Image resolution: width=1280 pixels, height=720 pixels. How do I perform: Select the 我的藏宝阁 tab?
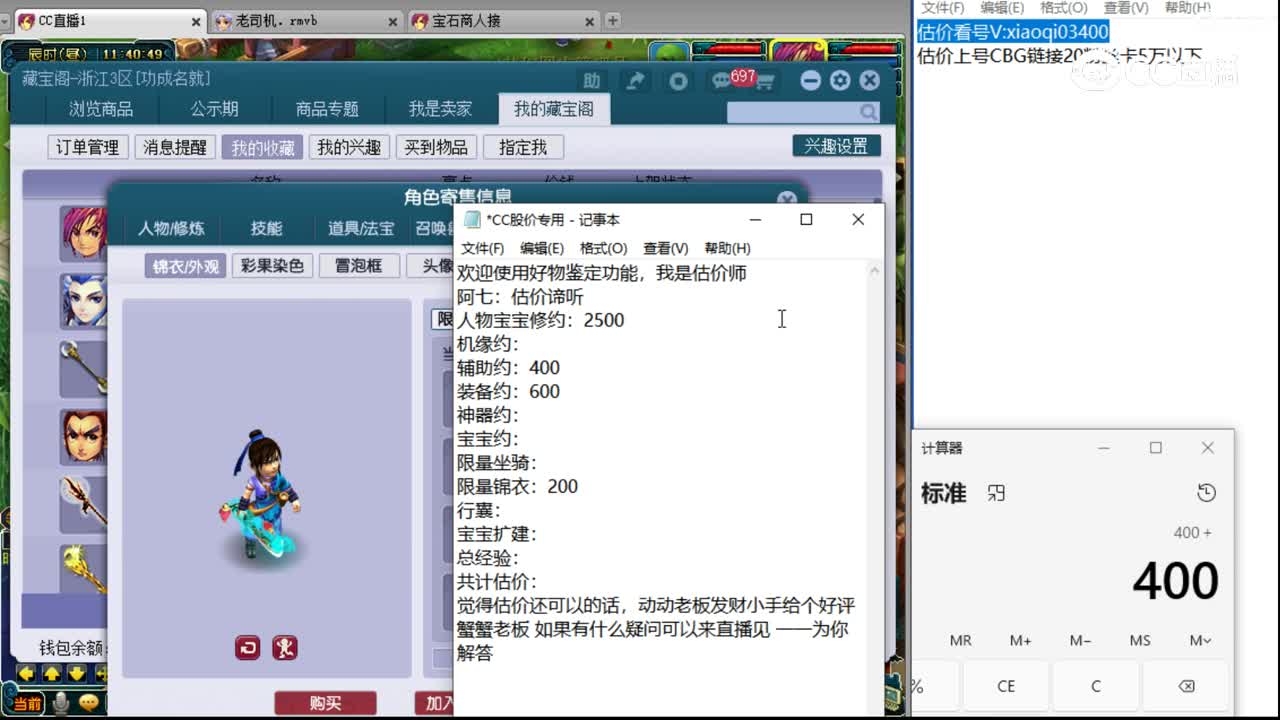(553, 110)
